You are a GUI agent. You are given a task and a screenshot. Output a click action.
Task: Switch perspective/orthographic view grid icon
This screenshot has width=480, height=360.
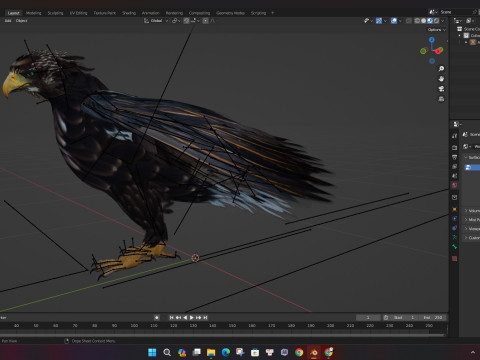point(441,99)
